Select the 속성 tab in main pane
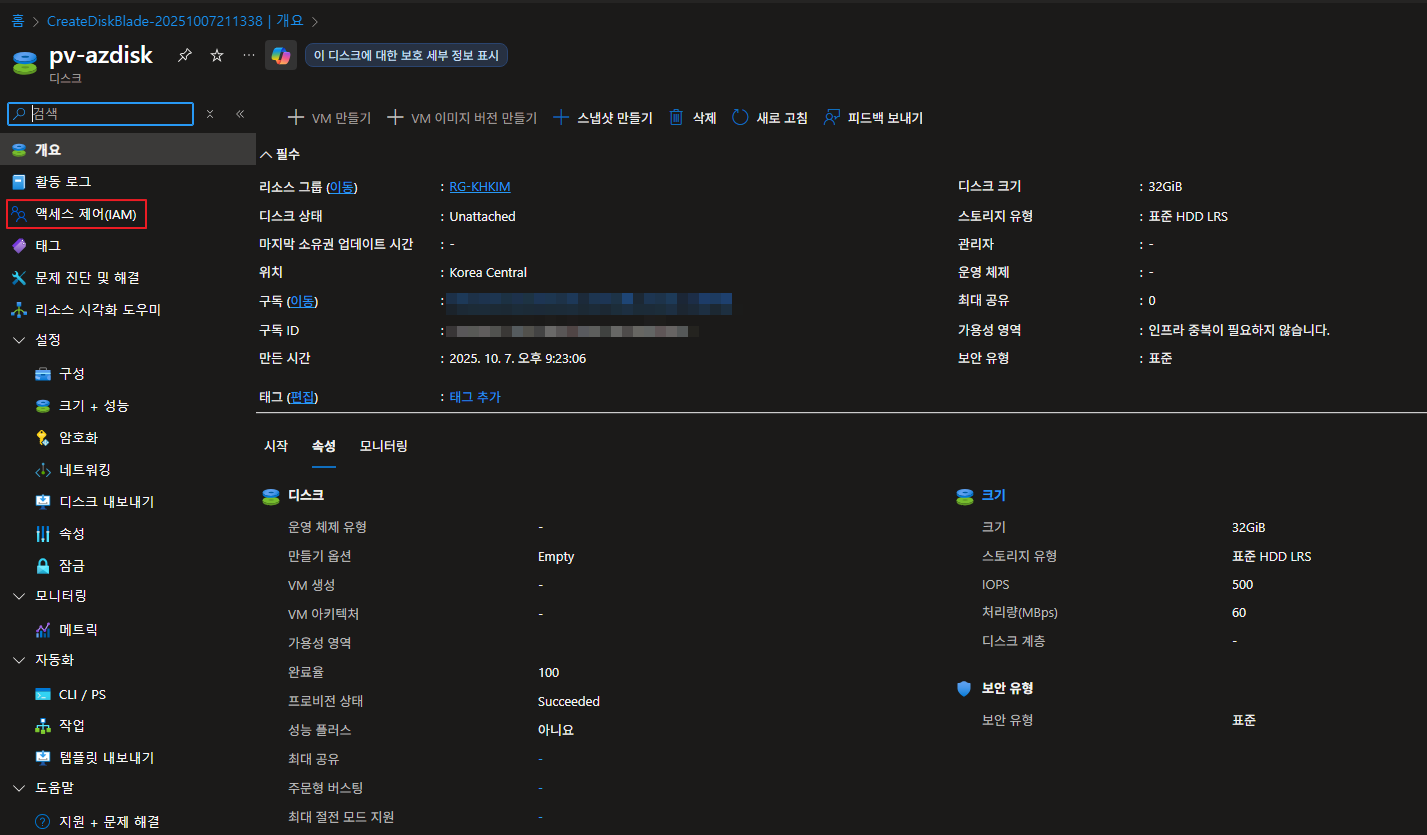The height and width of the screenshot is (835, 1427). point(324,446)
